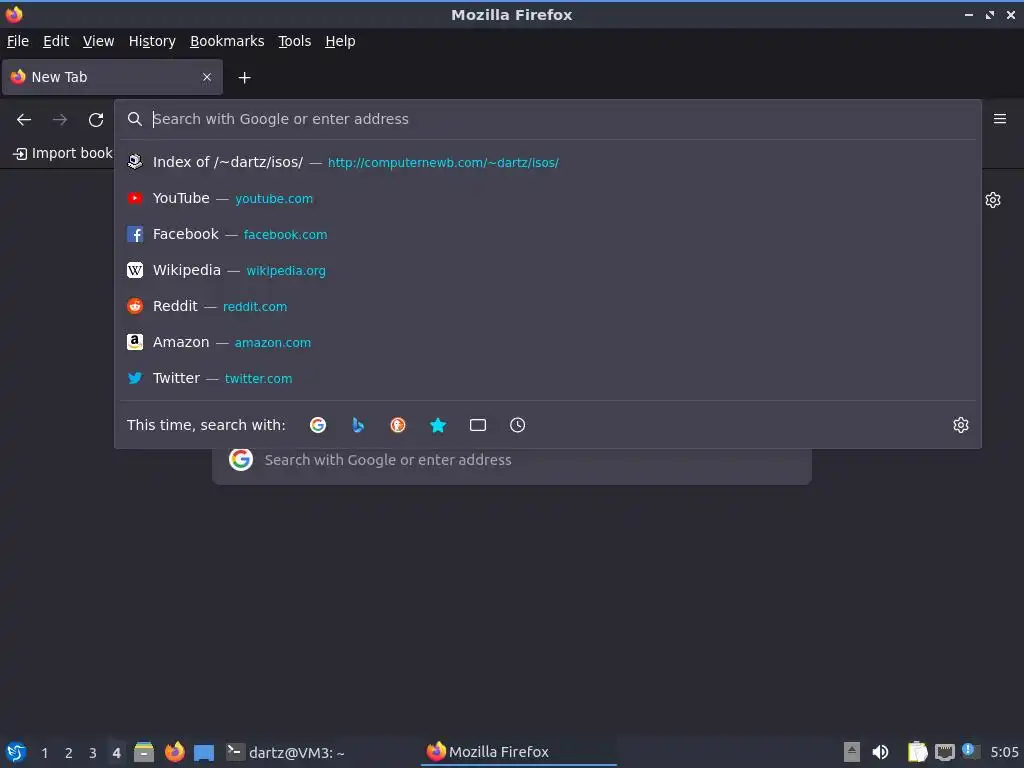
Task: Open the View menu
Action: coord(99,41)
